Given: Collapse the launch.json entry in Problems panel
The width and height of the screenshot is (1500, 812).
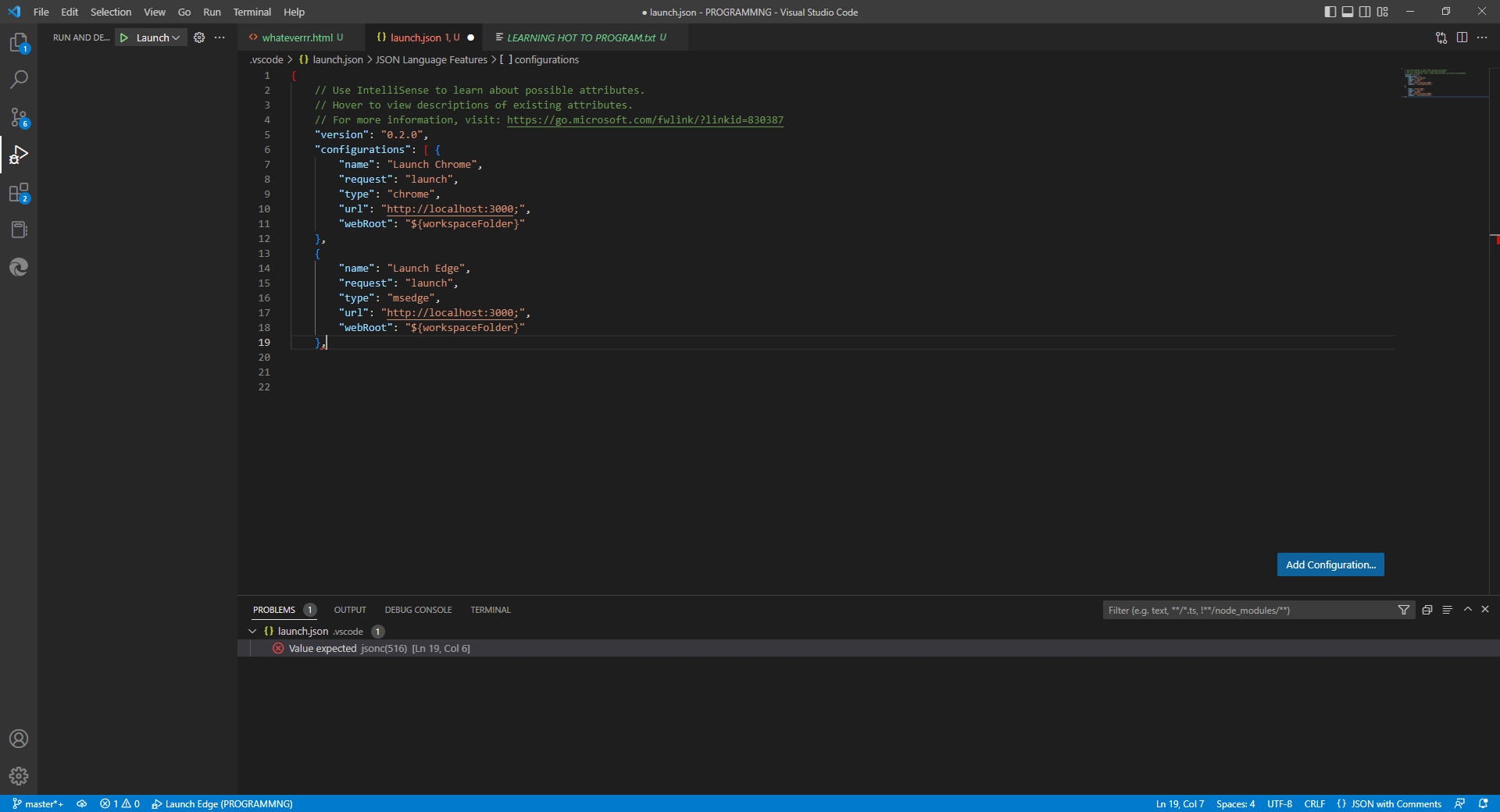Looking at the screenshot, I should pyautogui.click(x=252, y=631).
